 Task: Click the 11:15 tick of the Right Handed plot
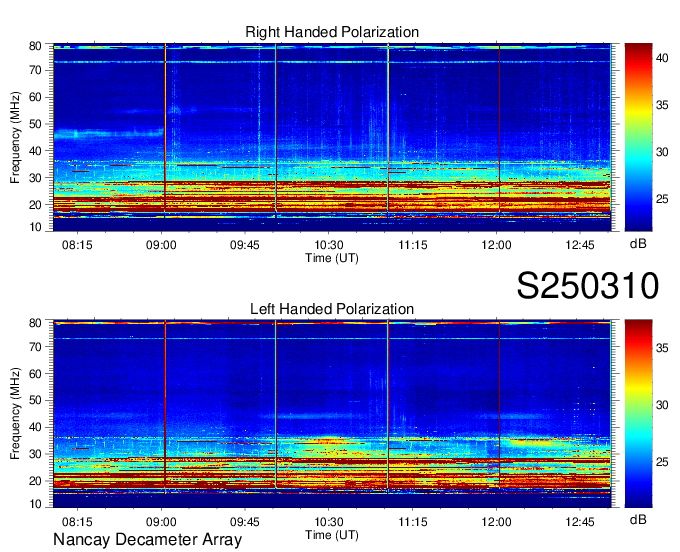413,245
